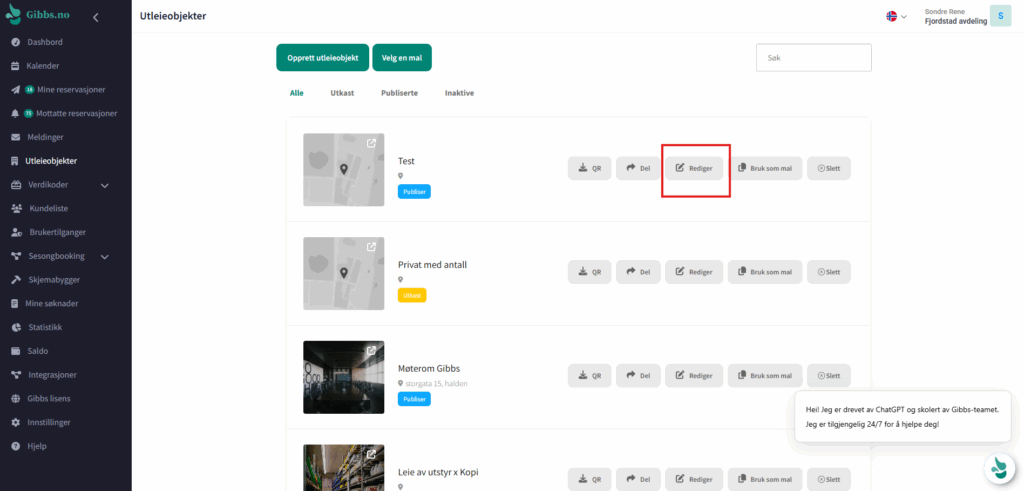Delete the Privat med antall object
Viewport: 1024px width, 491px height.
coord(828,271)
